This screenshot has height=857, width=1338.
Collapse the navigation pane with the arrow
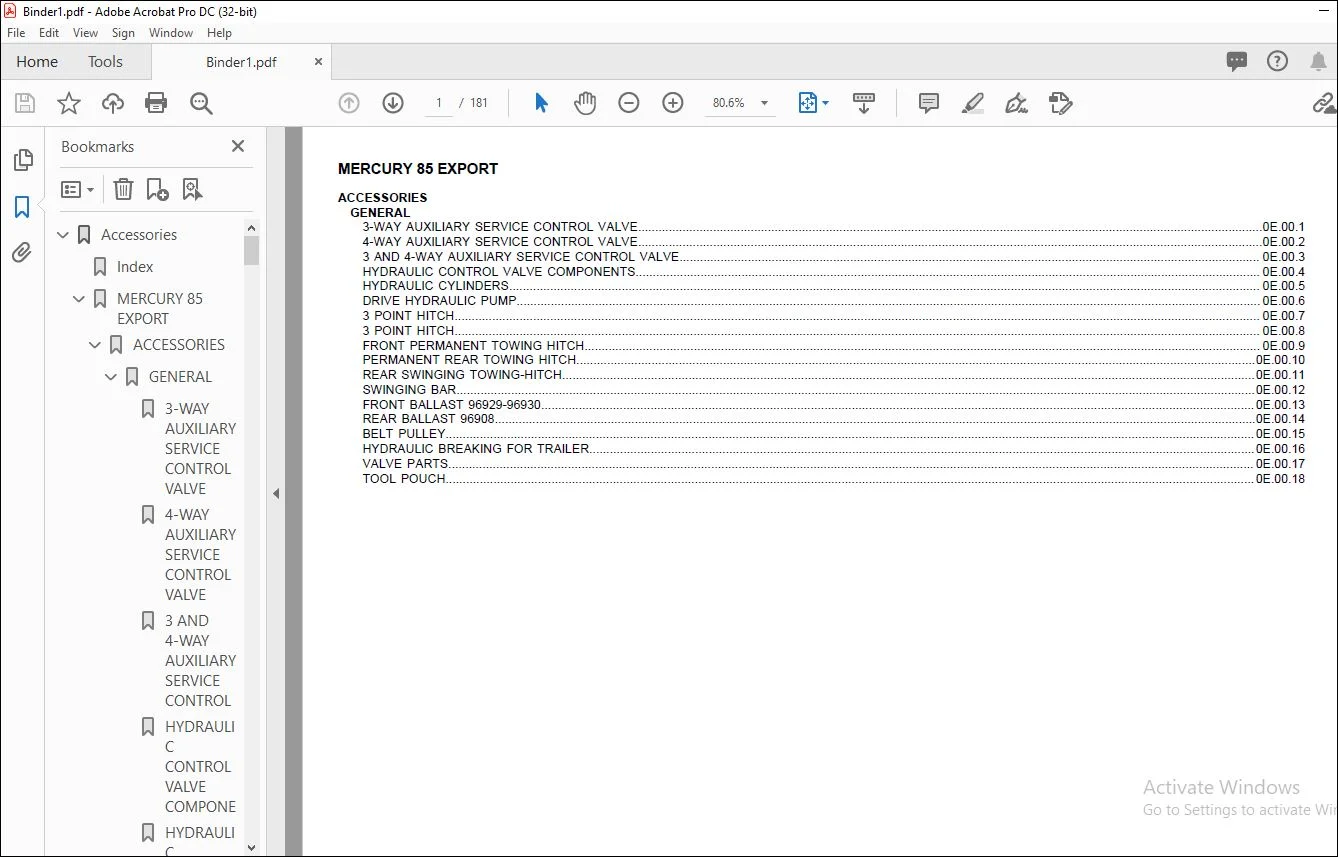pos(276,493)
